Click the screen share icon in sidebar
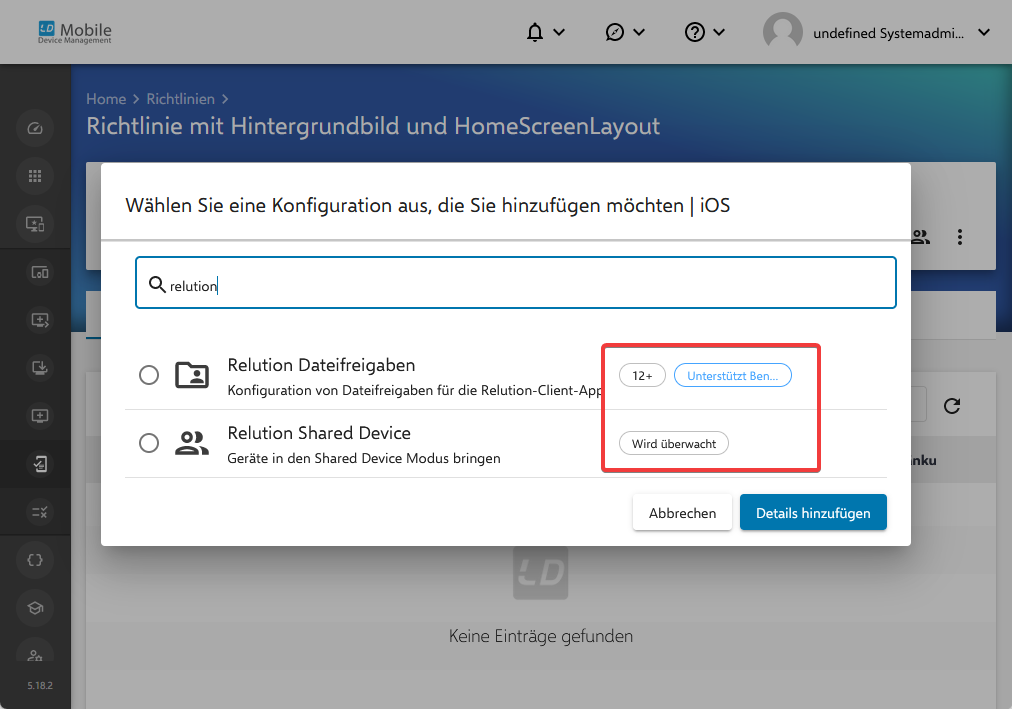The width and height of the screenshot is (1012, 709). coord(39,320)
